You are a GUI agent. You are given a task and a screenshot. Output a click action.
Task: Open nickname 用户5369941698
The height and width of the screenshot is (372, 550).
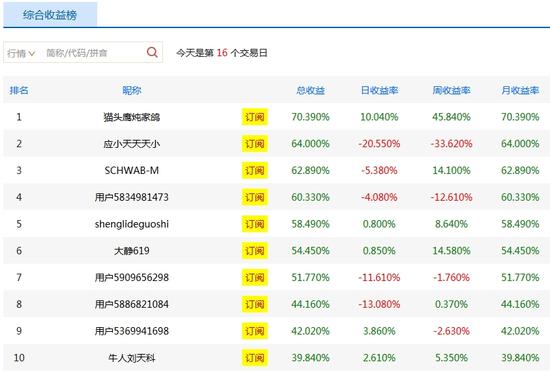point(132,331)
